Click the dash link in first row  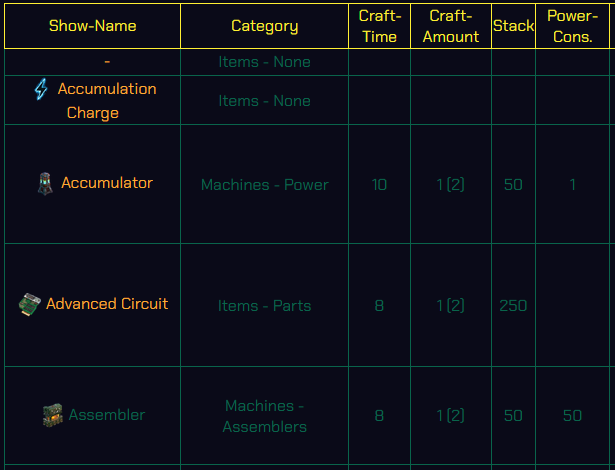point(107,62)
